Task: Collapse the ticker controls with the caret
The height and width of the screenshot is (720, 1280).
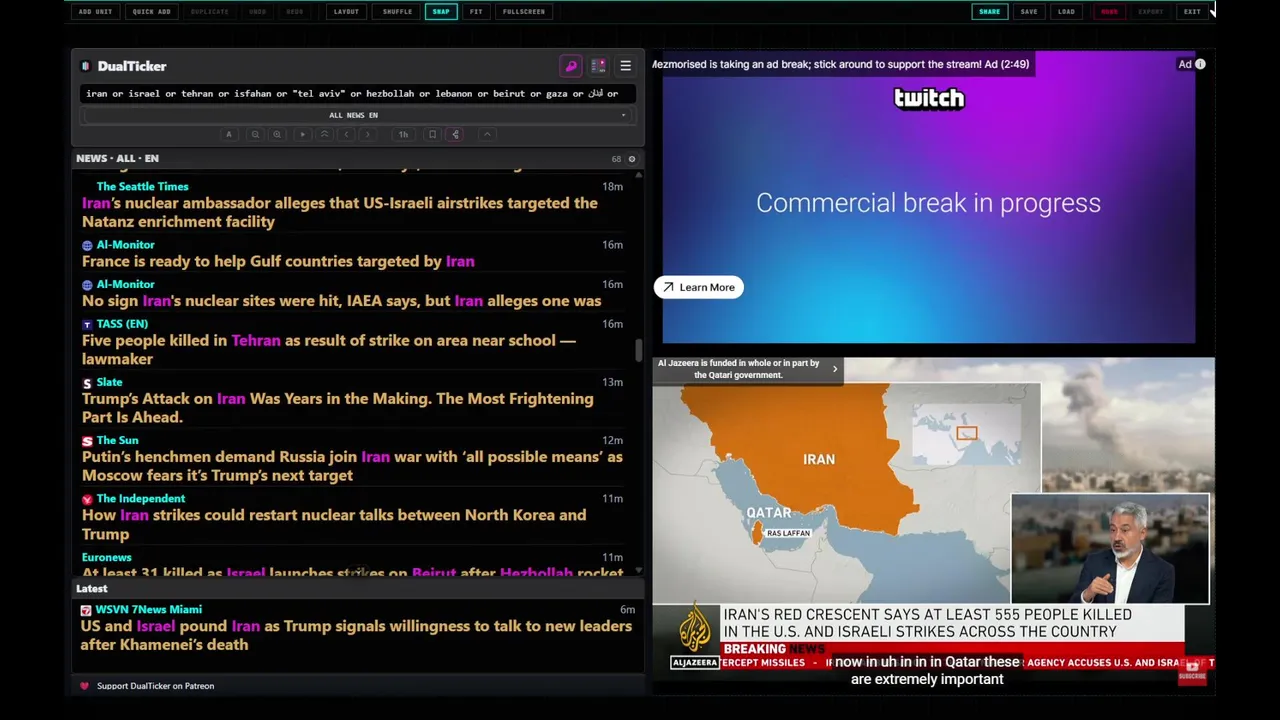Action: [487, 134]
